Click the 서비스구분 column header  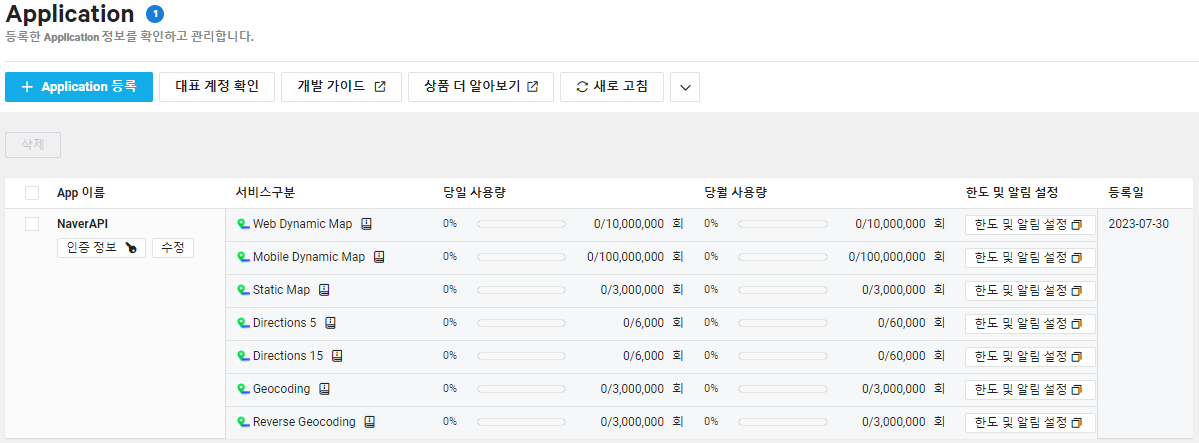pos(265,193)
